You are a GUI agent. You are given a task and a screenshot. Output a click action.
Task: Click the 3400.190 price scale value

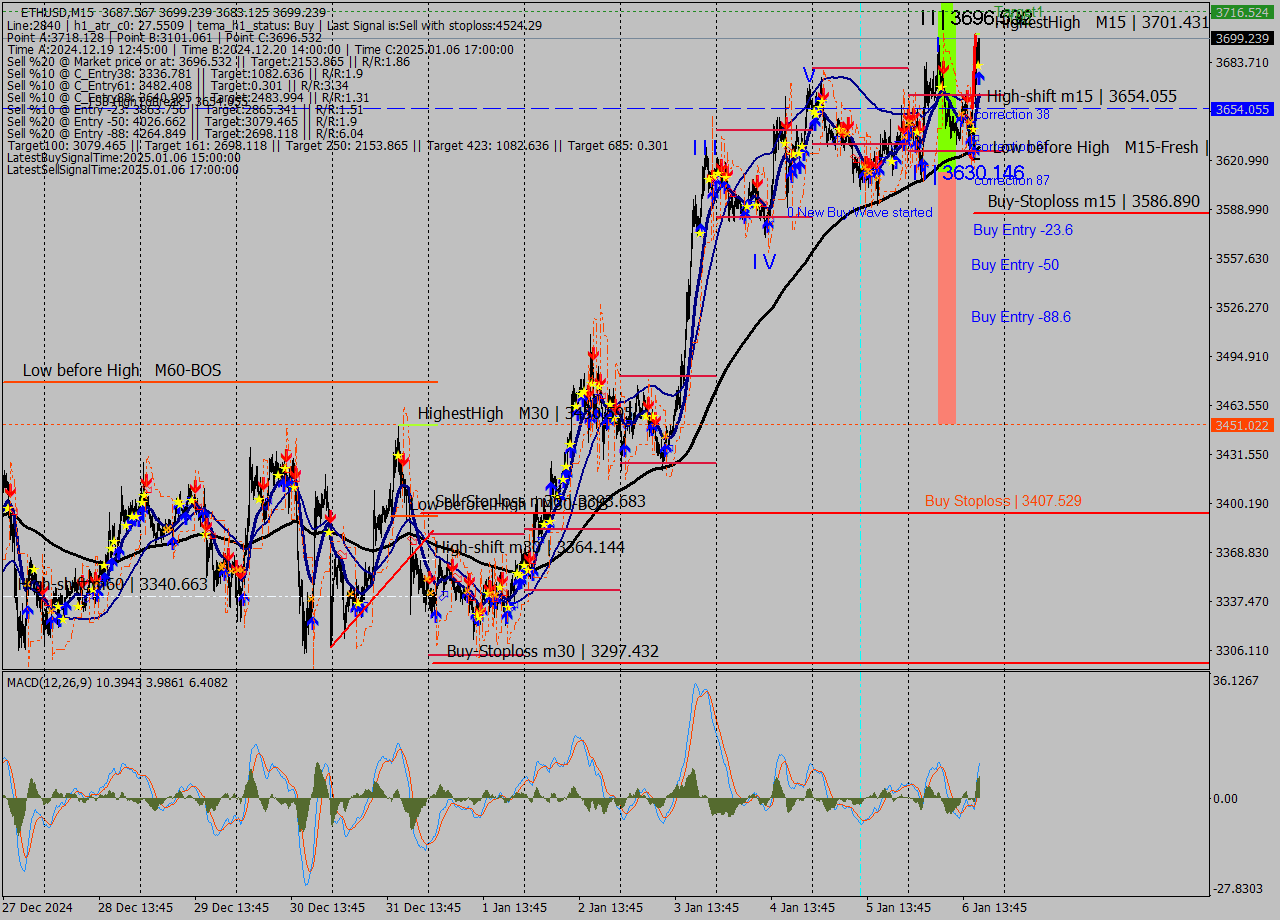coord(1240,503)
